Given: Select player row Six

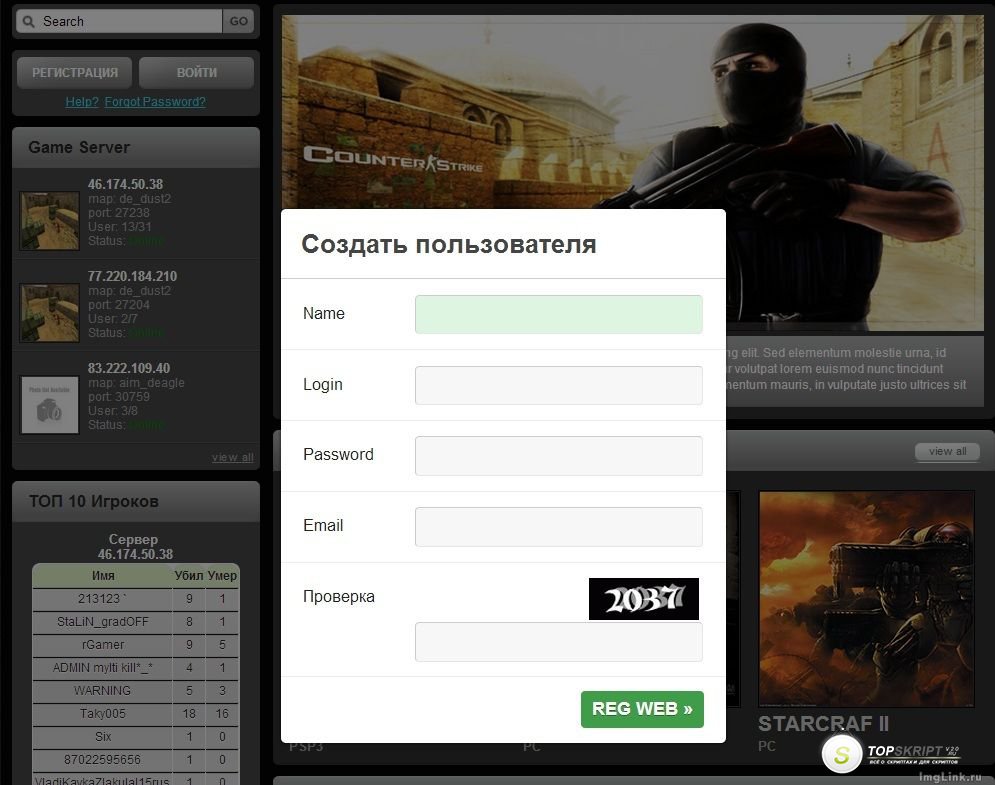Looking at the screenshot, I should [136, 736].
